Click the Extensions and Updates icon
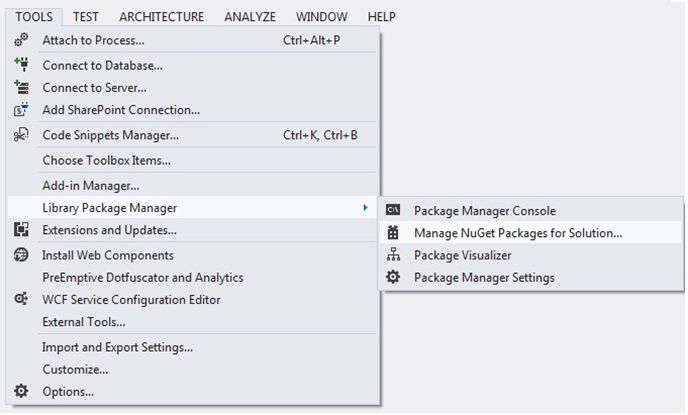 click(22, 230)
